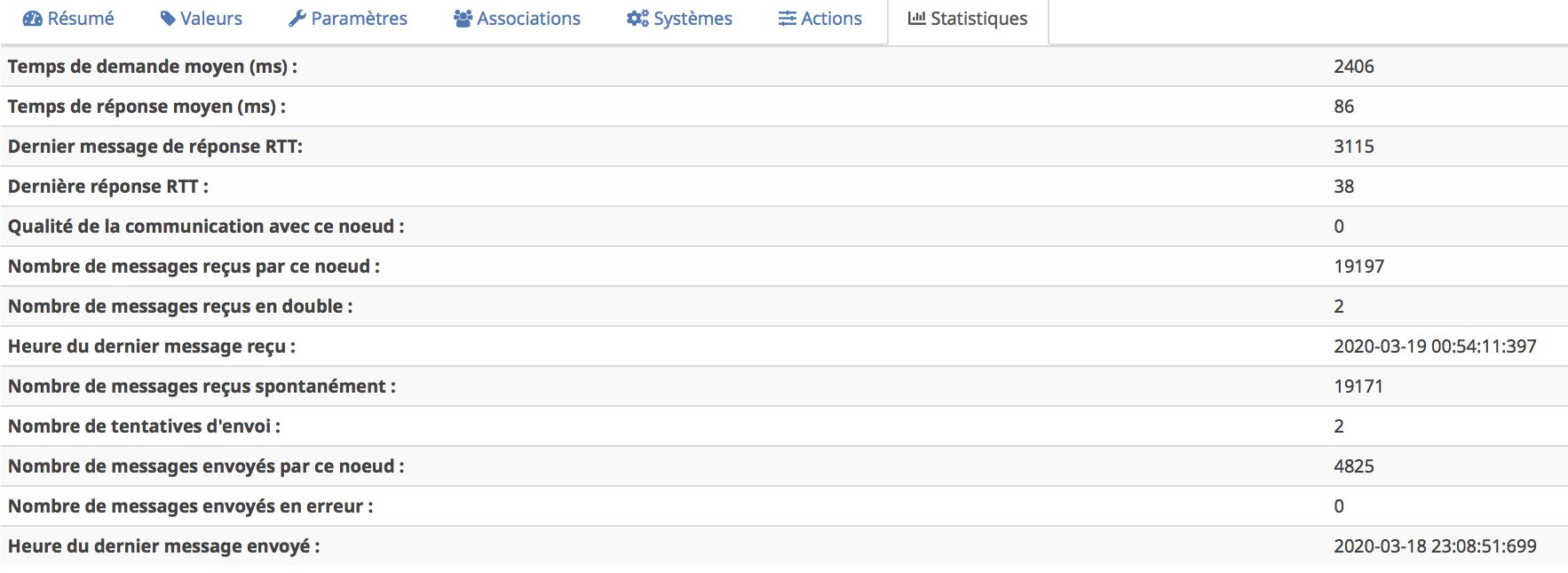1568x573 pixels.
Task: Select the last received message timestamp
Action: point(1435,346)
